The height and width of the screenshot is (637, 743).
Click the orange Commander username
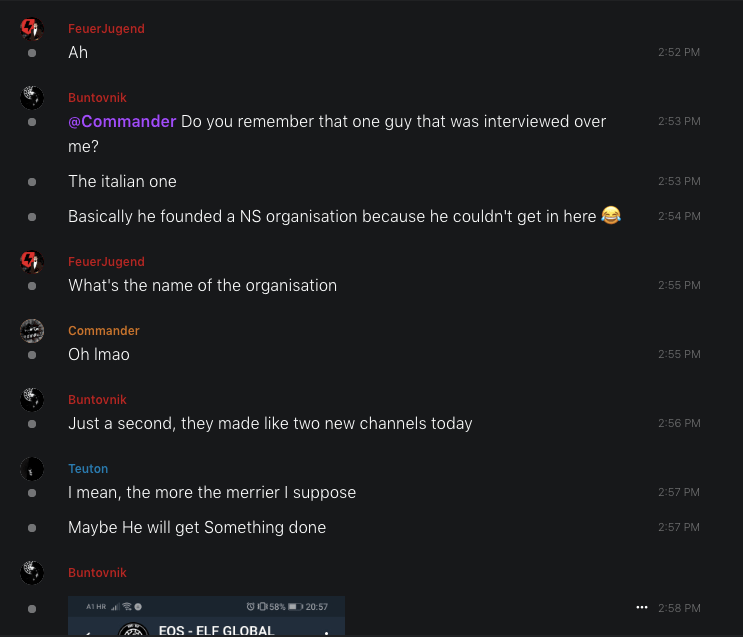tap(103, 331)
